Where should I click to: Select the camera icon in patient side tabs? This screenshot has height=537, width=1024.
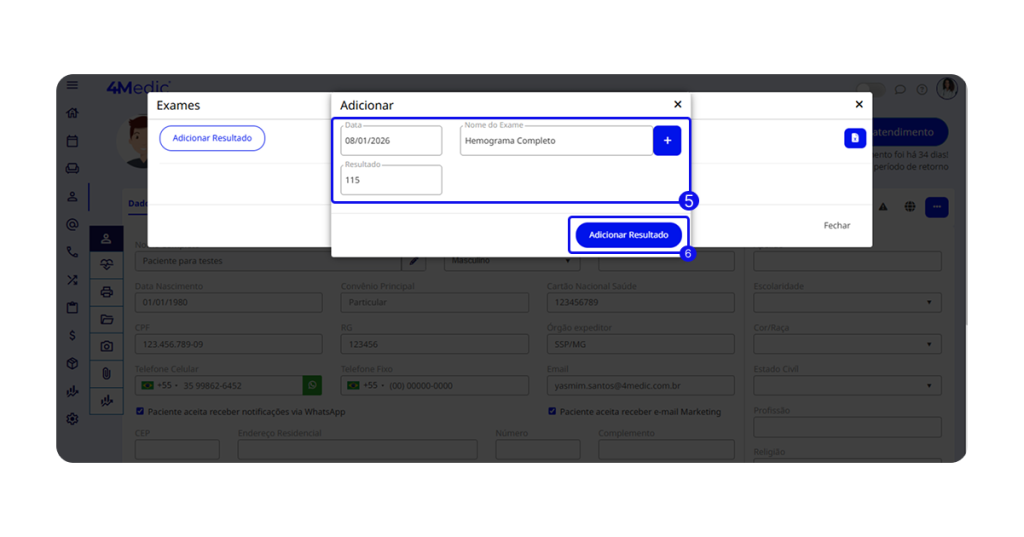coord(107,346)
